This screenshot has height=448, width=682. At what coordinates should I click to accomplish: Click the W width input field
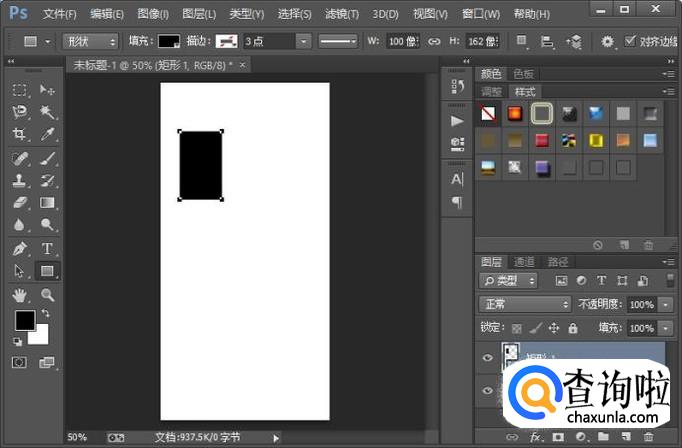point(403,42)
